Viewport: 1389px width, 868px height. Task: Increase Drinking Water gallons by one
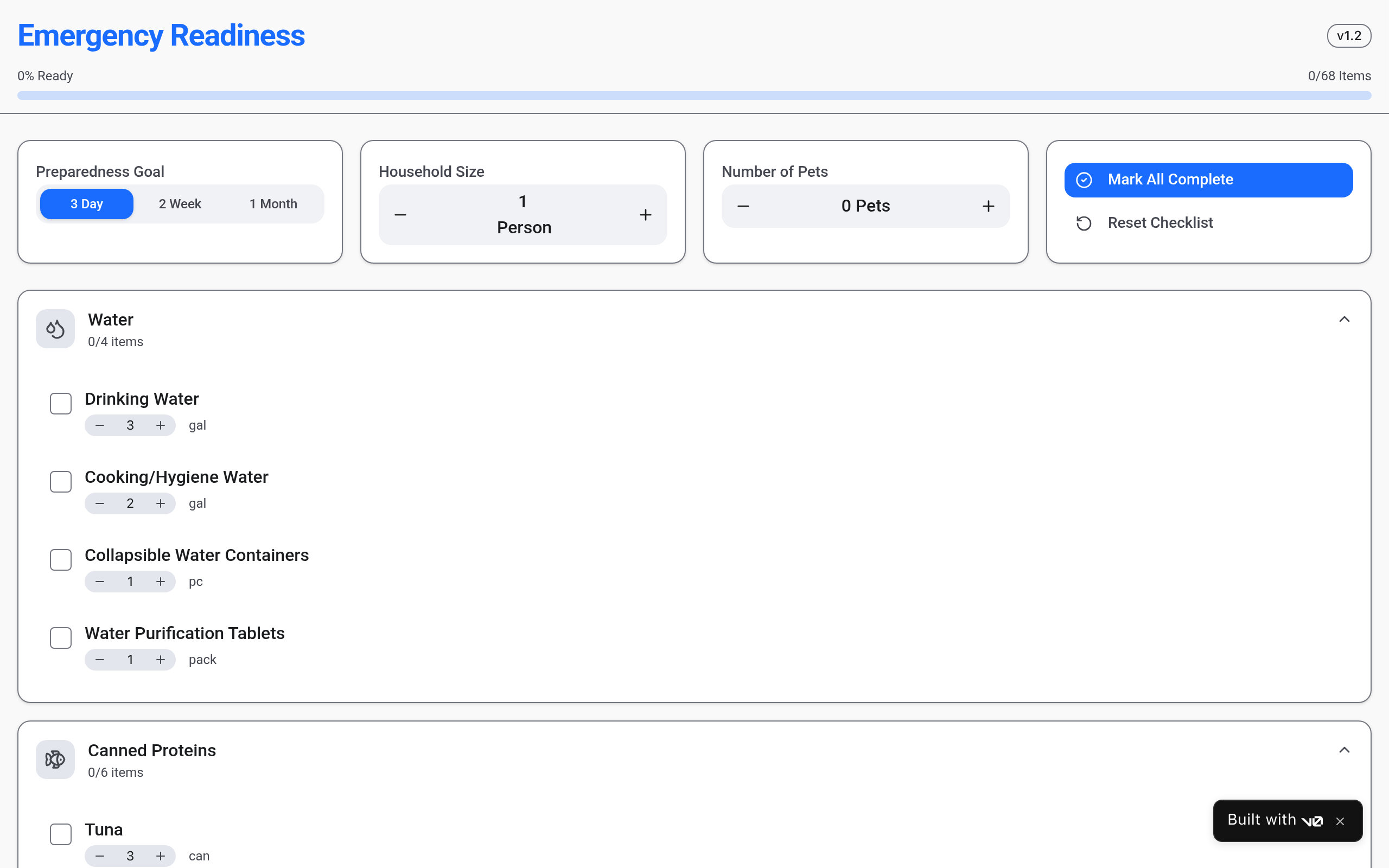161,425
